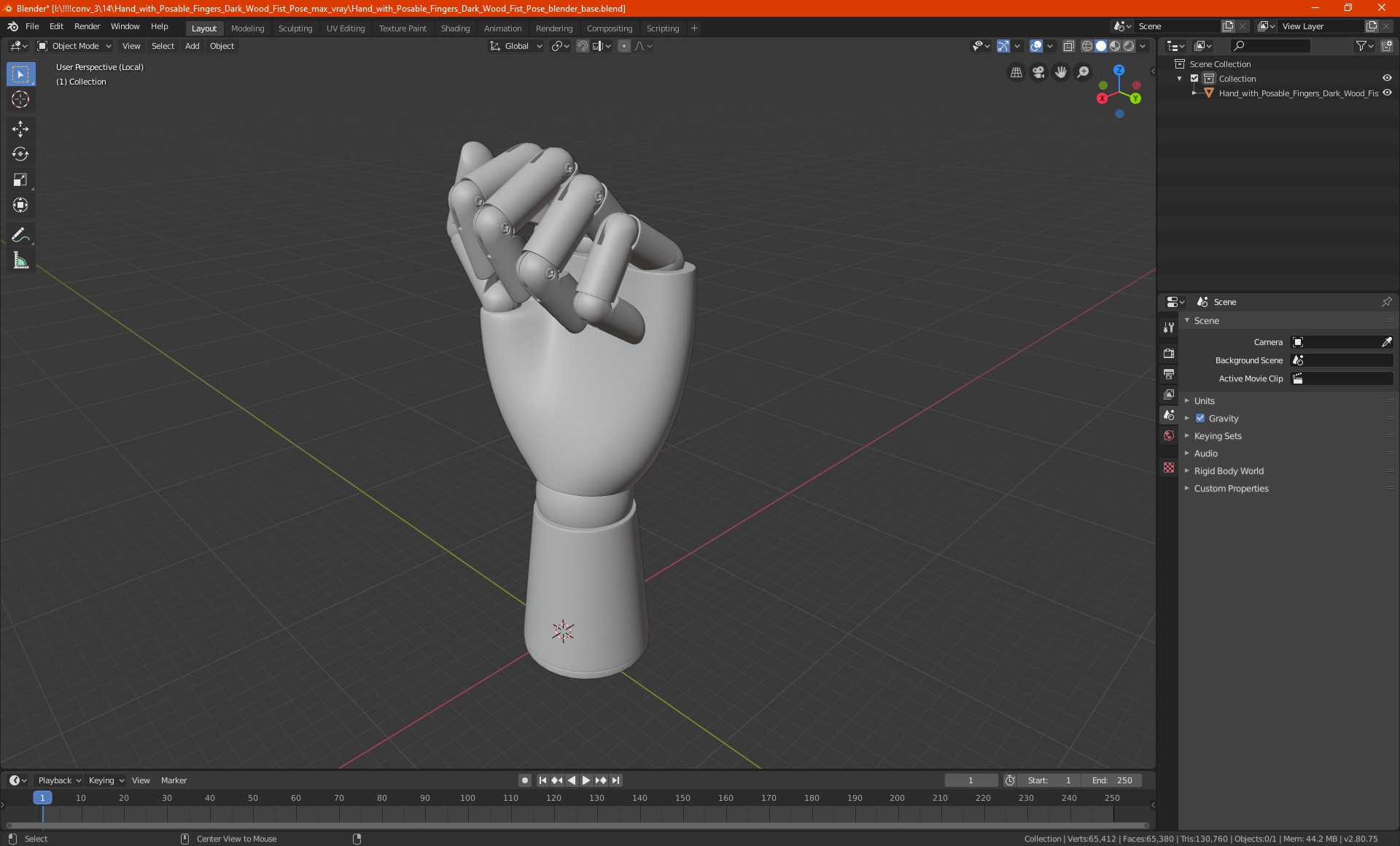Select the Scale tool
Viewport: 1400px width, 846px height.
tap(20, 179)
